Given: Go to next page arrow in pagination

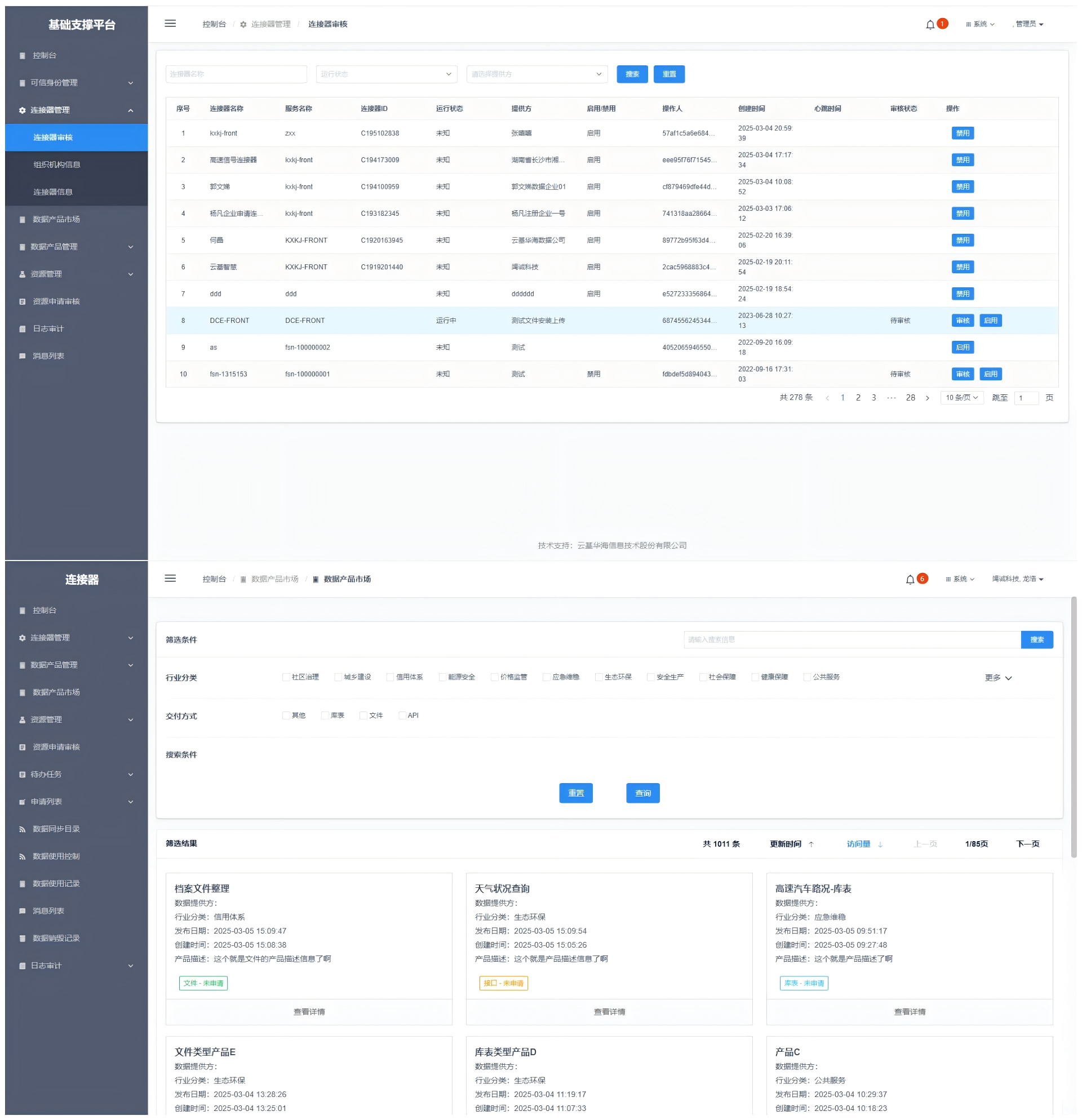Looking at the screenshot, I should (x=927, y=398).
